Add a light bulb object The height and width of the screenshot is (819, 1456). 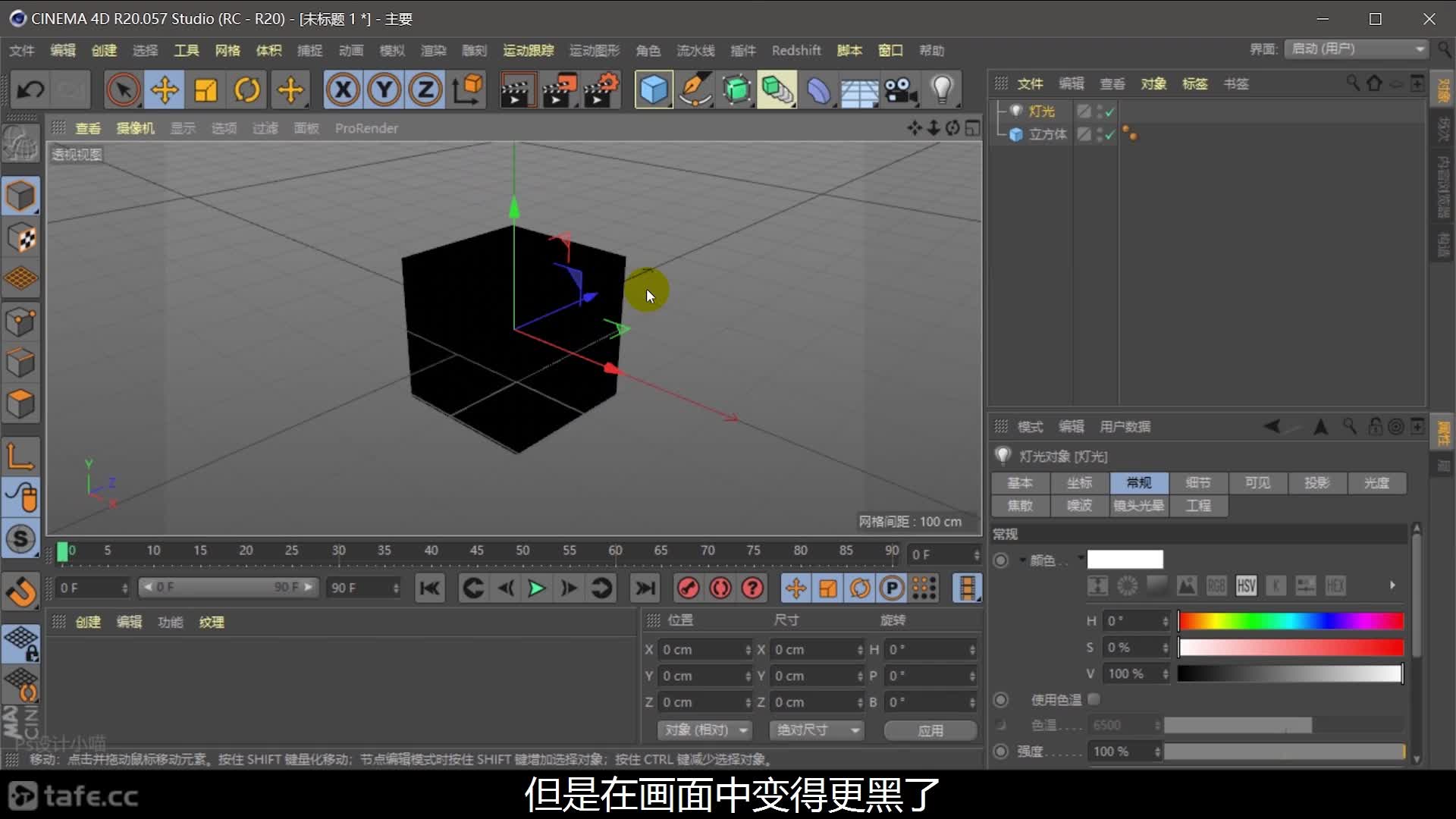pyautogui.click(x=942, y=90)
